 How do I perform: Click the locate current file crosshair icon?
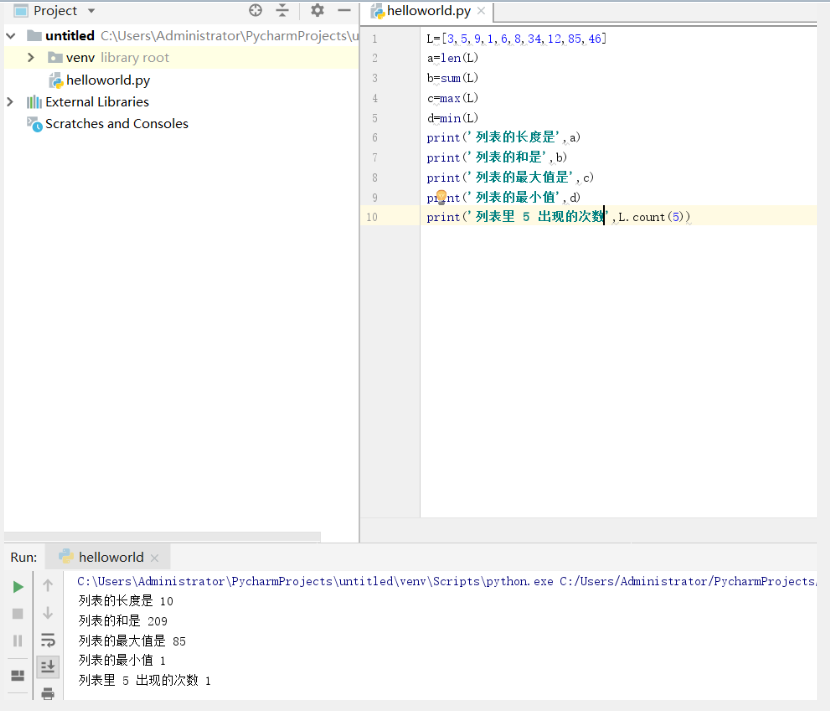256,10
